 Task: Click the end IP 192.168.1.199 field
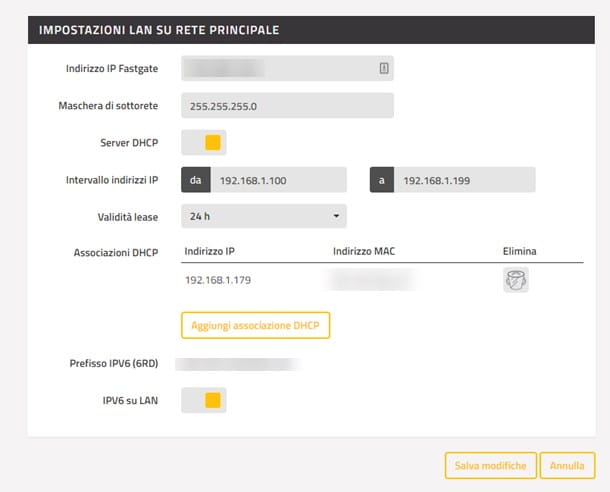465,180
